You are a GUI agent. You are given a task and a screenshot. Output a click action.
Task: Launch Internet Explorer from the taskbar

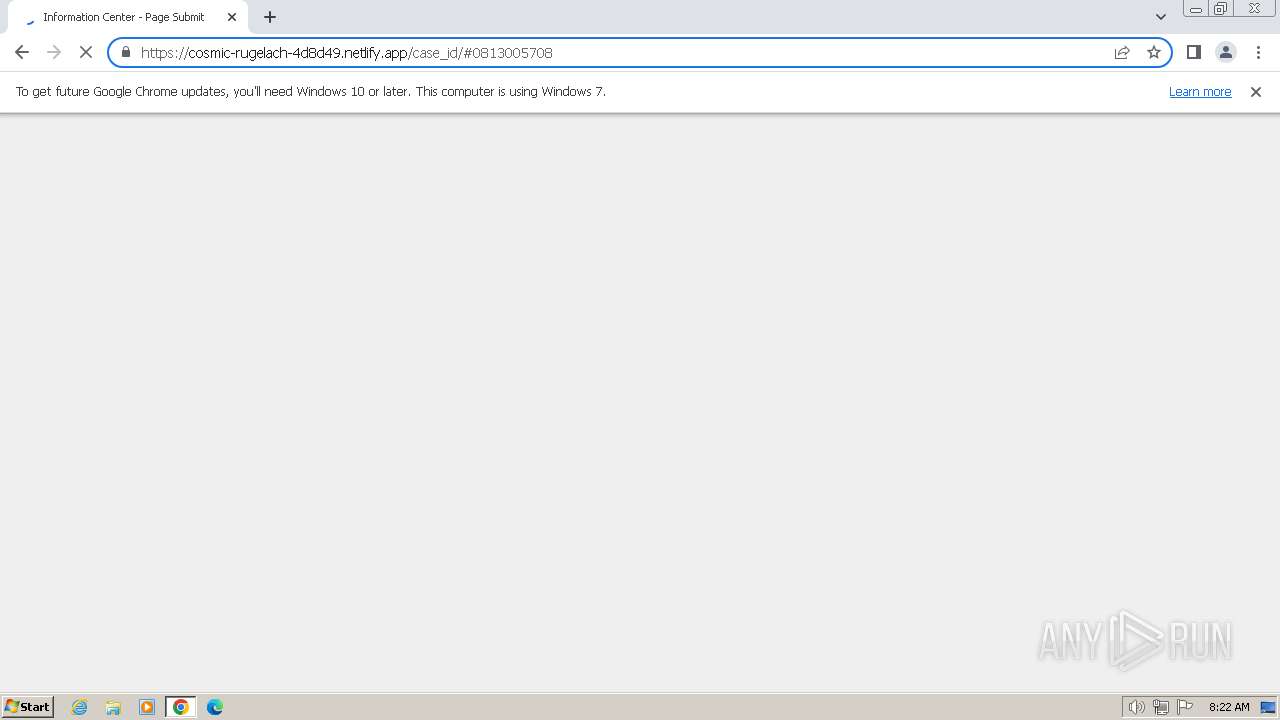click(x=80, y=707)
